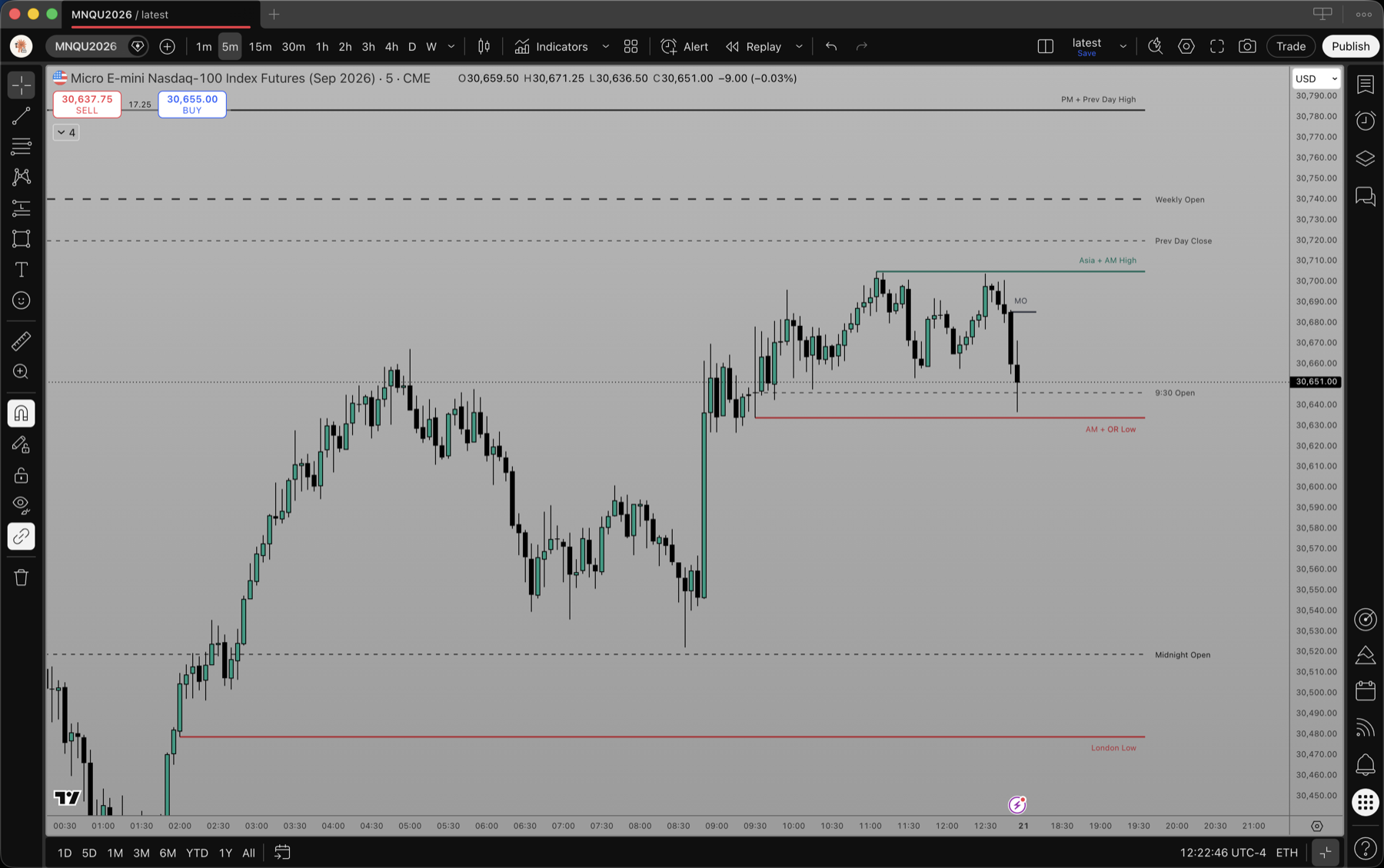Viewport: 1384px width, 868px height.
Task: Select the ruler measure tool
Action: [22, 341]
